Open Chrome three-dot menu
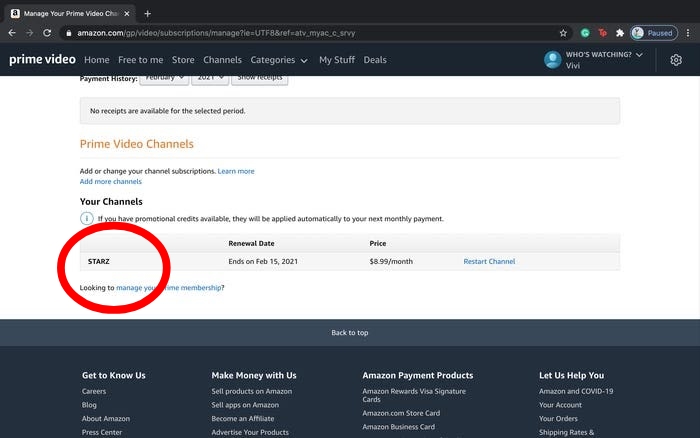The width and height of the screenshot is (700, 438). click(688, 33)
